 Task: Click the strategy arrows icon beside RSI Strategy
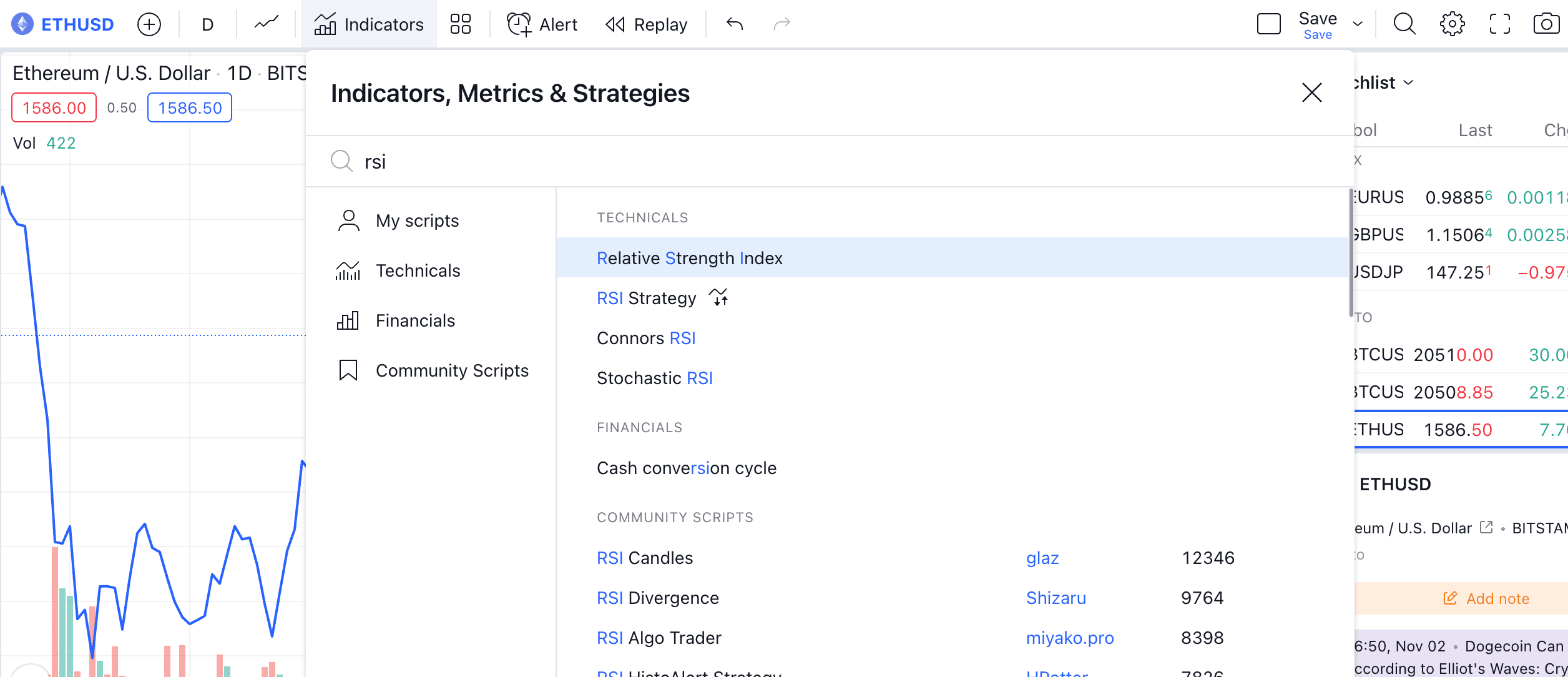tap(718, 297)
